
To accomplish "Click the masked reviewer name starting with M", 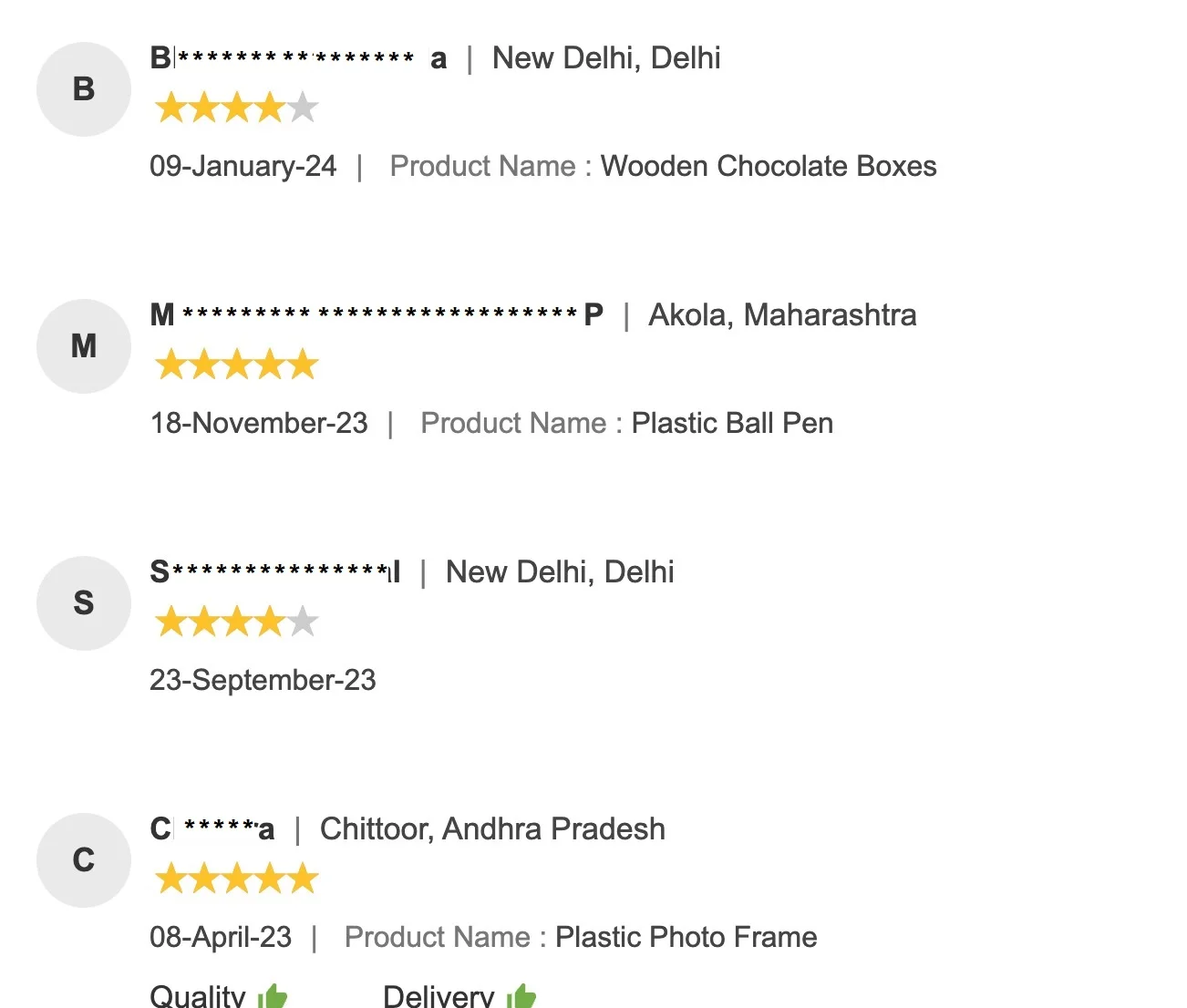I will pyautogui.click(x=377, y=315).
